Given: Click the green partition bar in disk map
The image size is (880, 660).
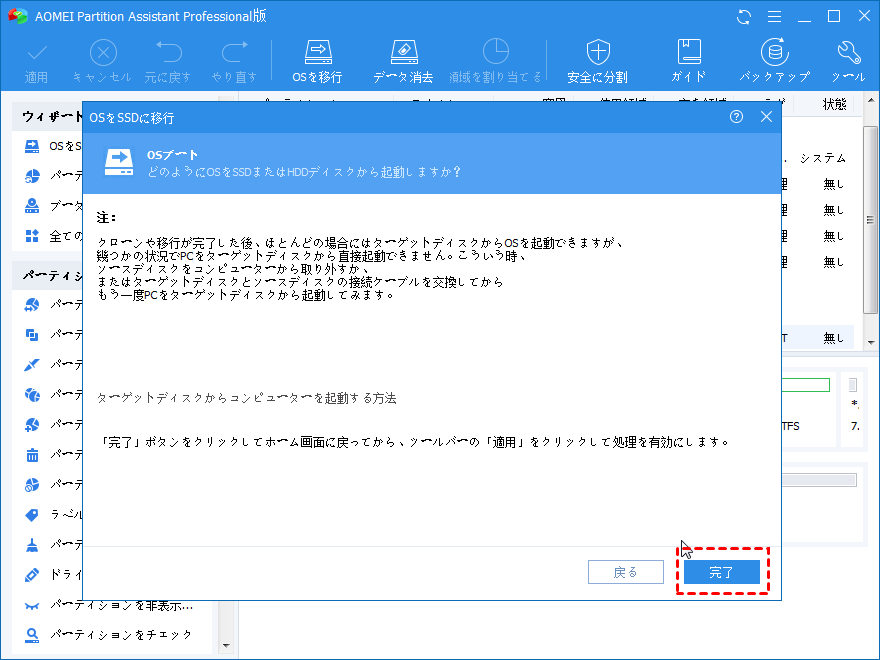Looking at the screenshot, I should pyautogui.click(x=806, y=385).
